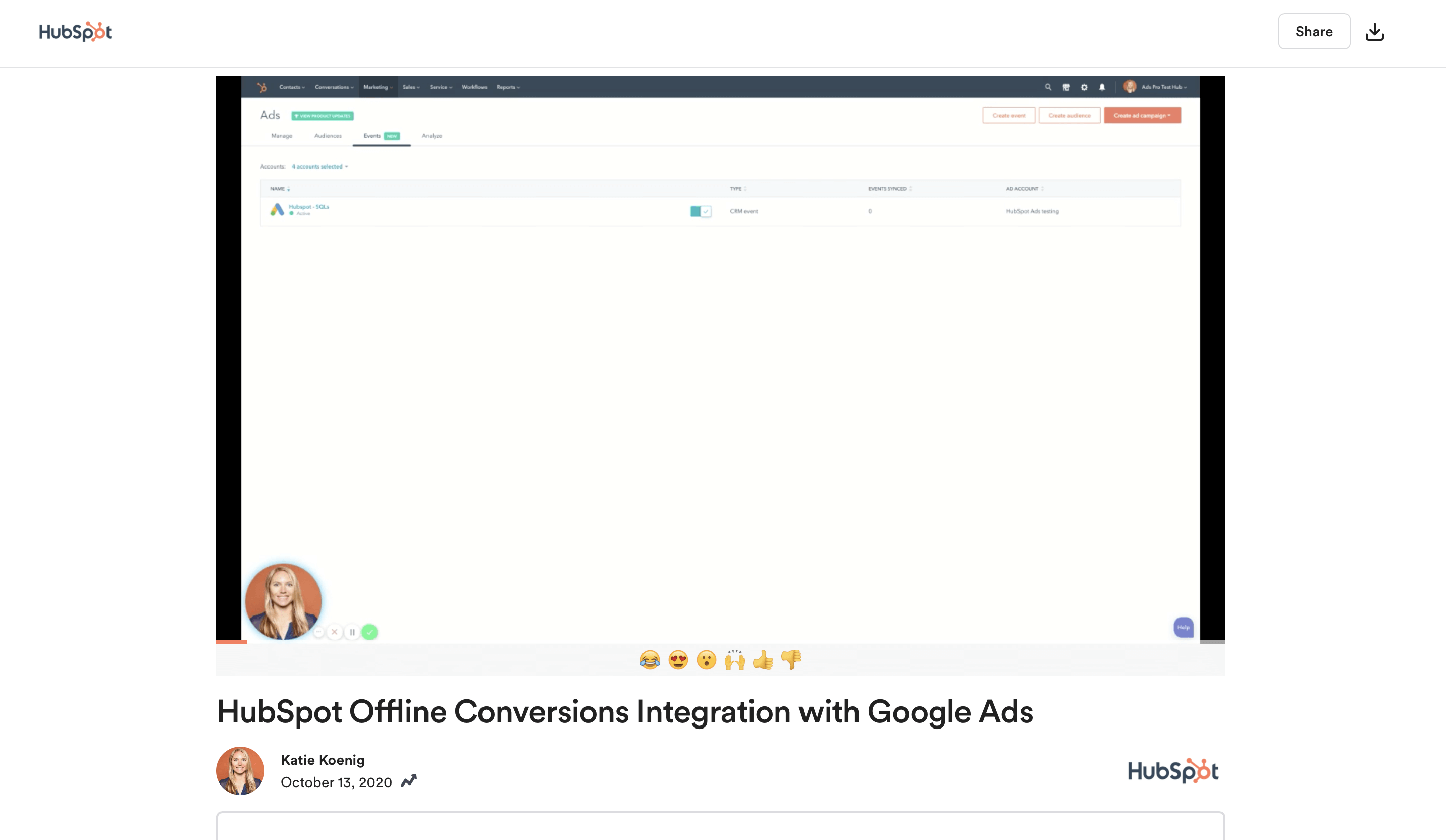Click the presenter's webcam bubble
Viewport: 1446px width, 840px height.
pyautogui.click(x=284, y=601)
